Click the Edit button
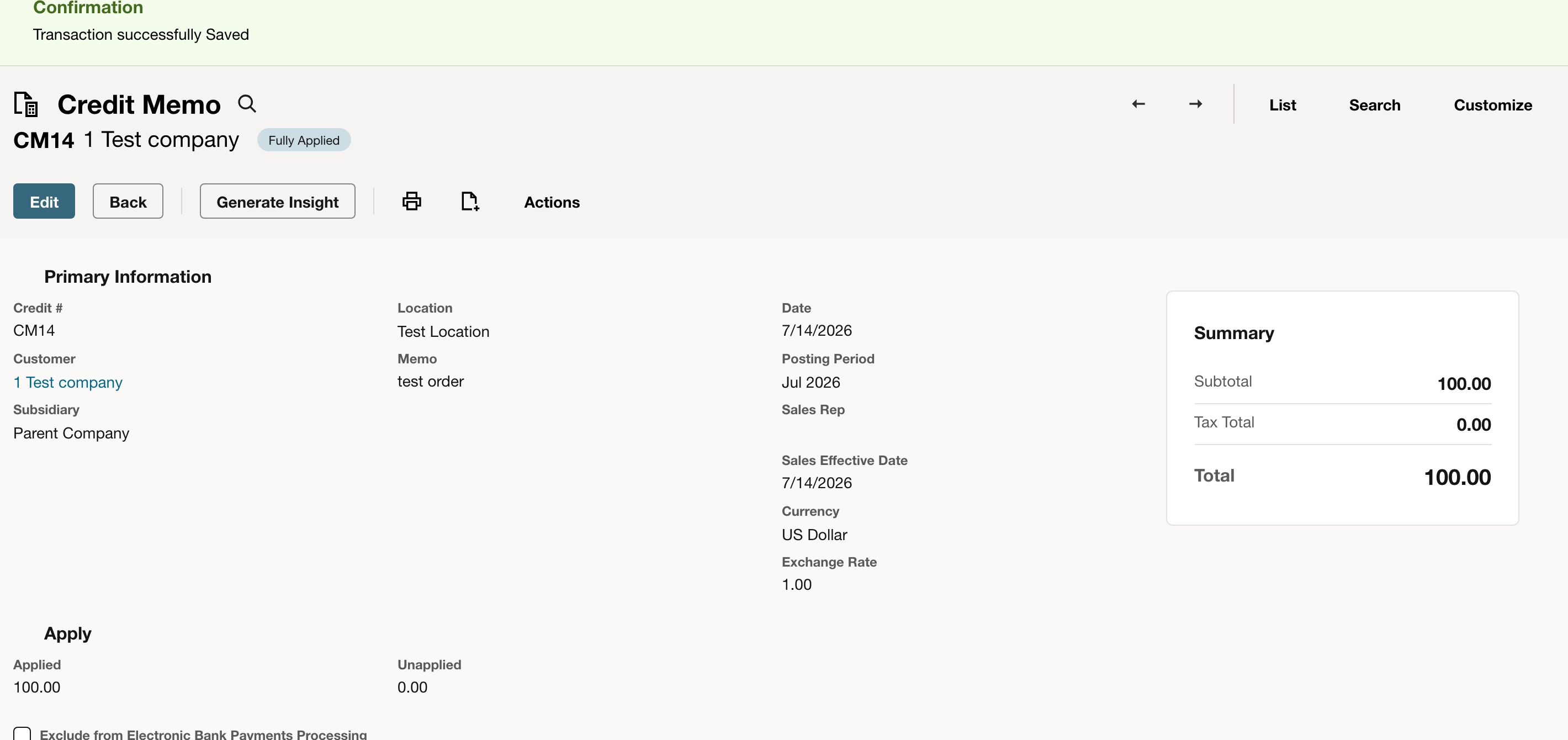Viewport: 1568px width, 740px height. coord(44,201)
